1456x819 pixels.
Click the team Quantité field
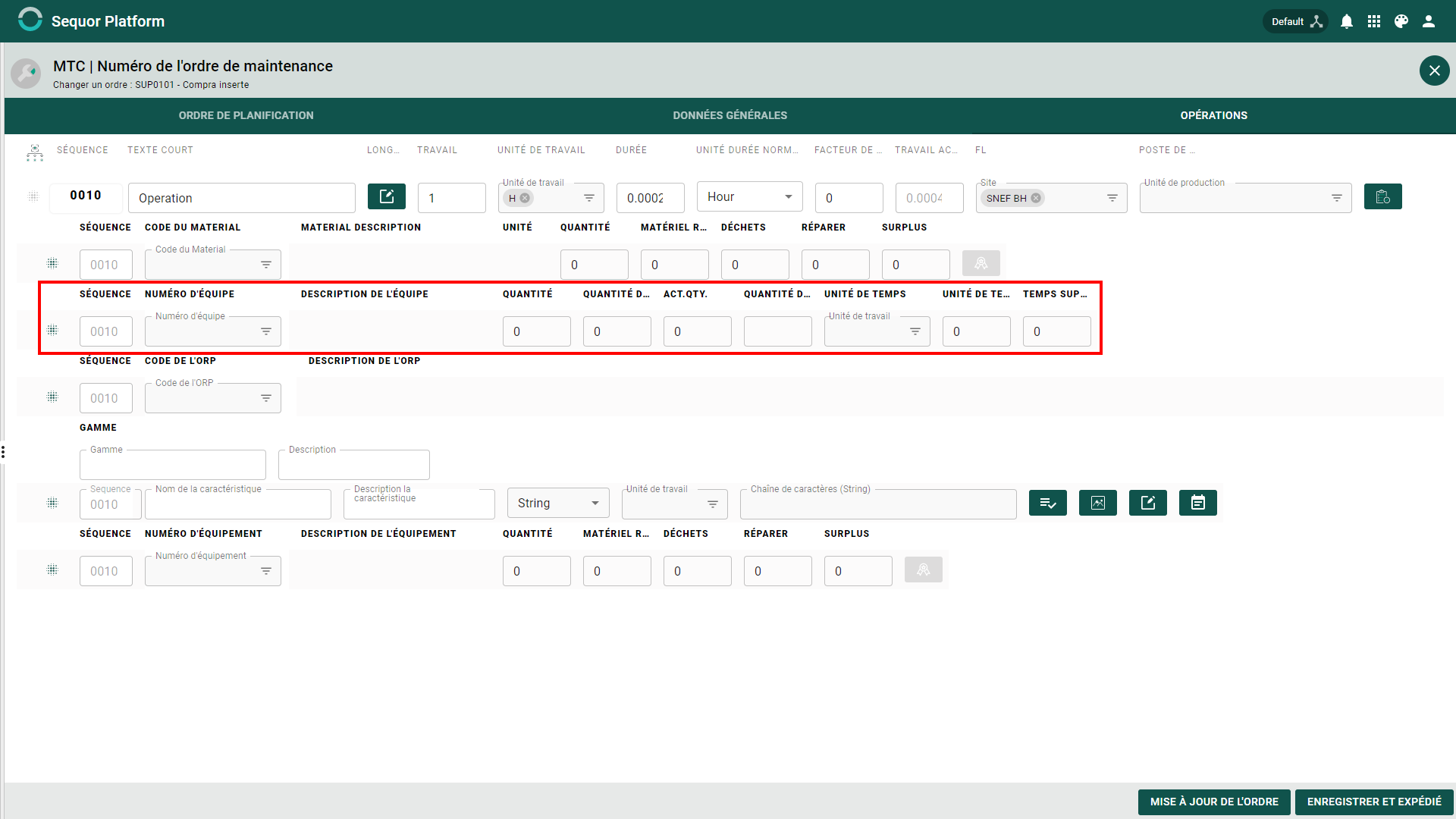pos(537,331)
